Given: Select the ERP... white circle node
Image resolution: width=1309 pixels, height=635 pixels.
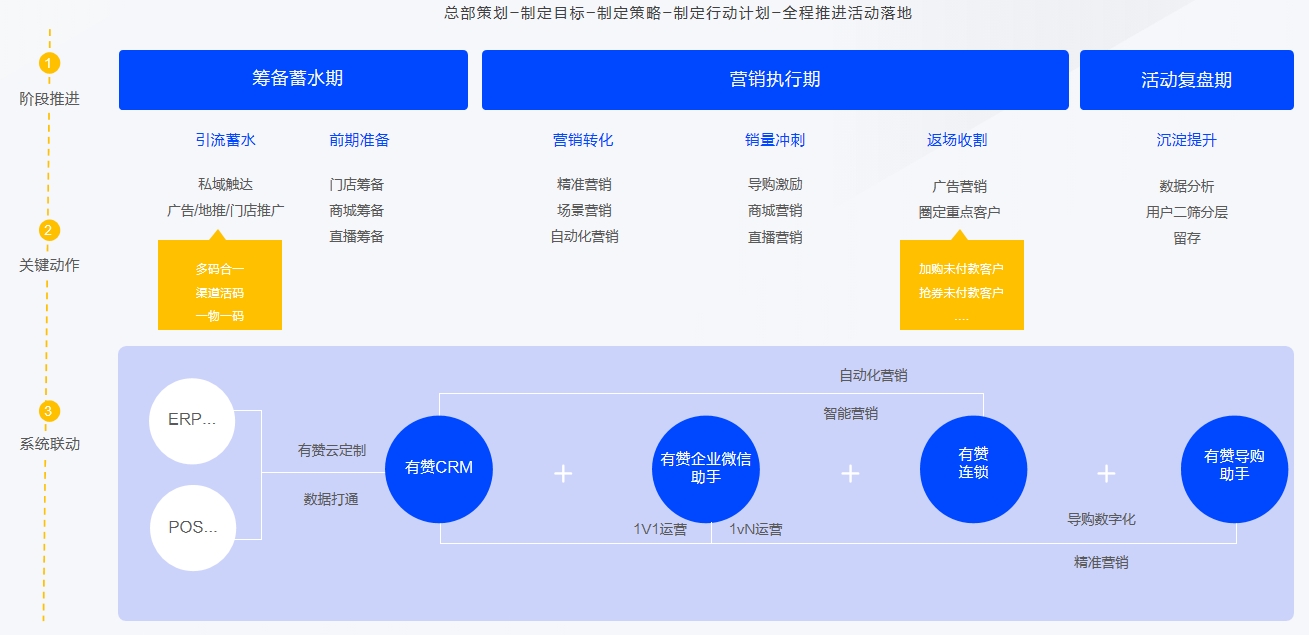Looking at the screenshot, I should click(x=192, y=420).
